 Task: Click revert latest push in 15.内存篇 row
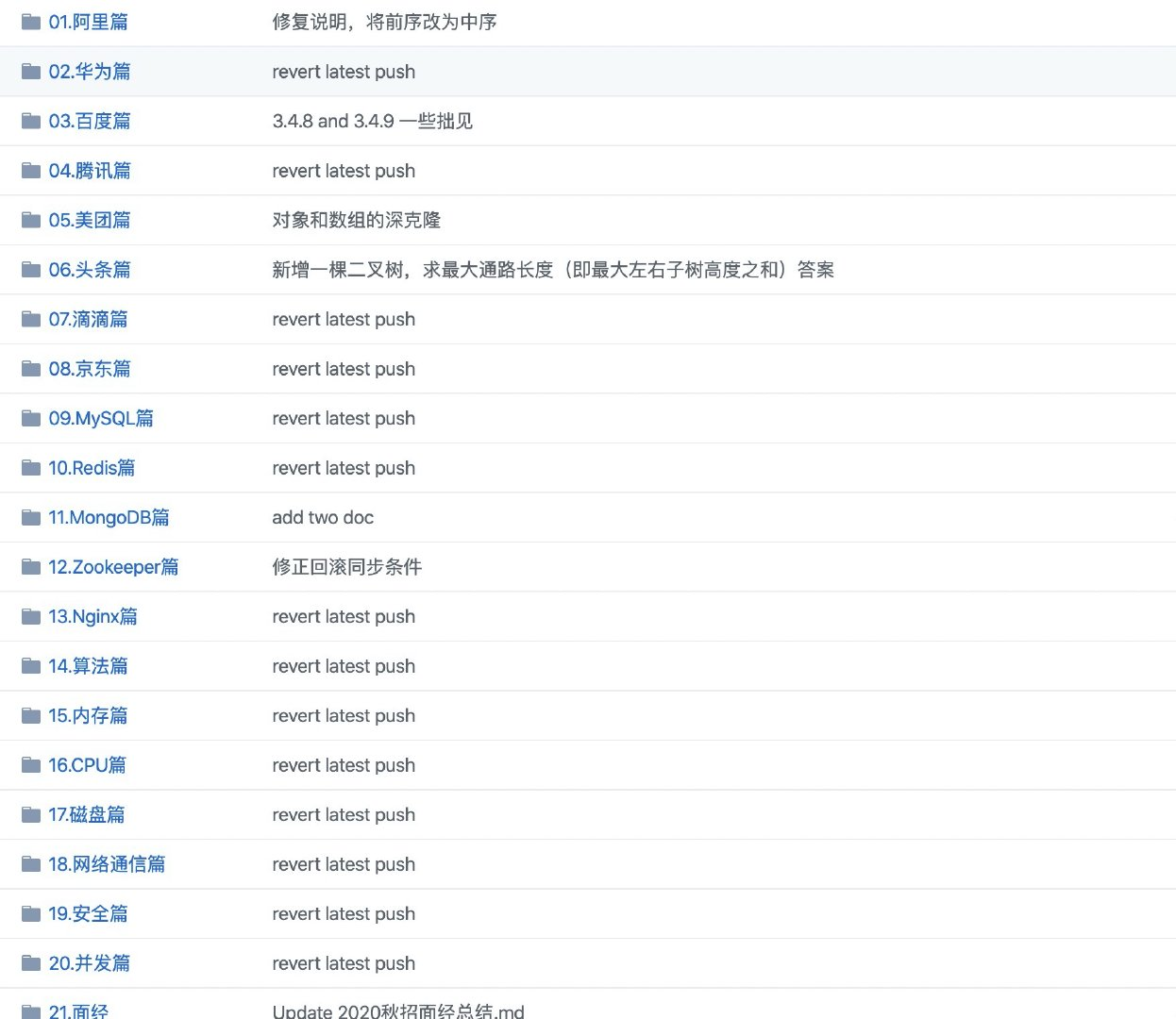pyautogui.click(x=344, y=715)
